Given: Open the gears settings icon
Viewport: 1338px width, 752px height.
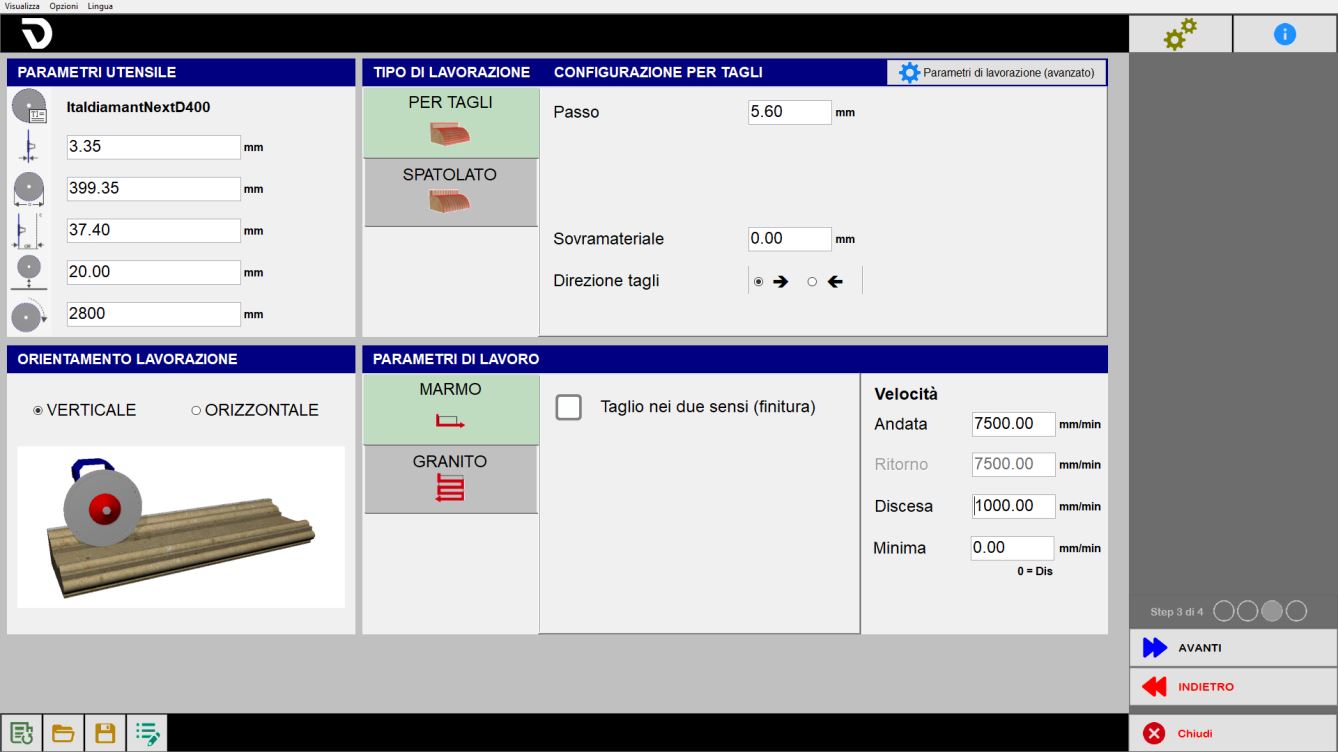Looking at the screenshot, I should (1180, 35).
